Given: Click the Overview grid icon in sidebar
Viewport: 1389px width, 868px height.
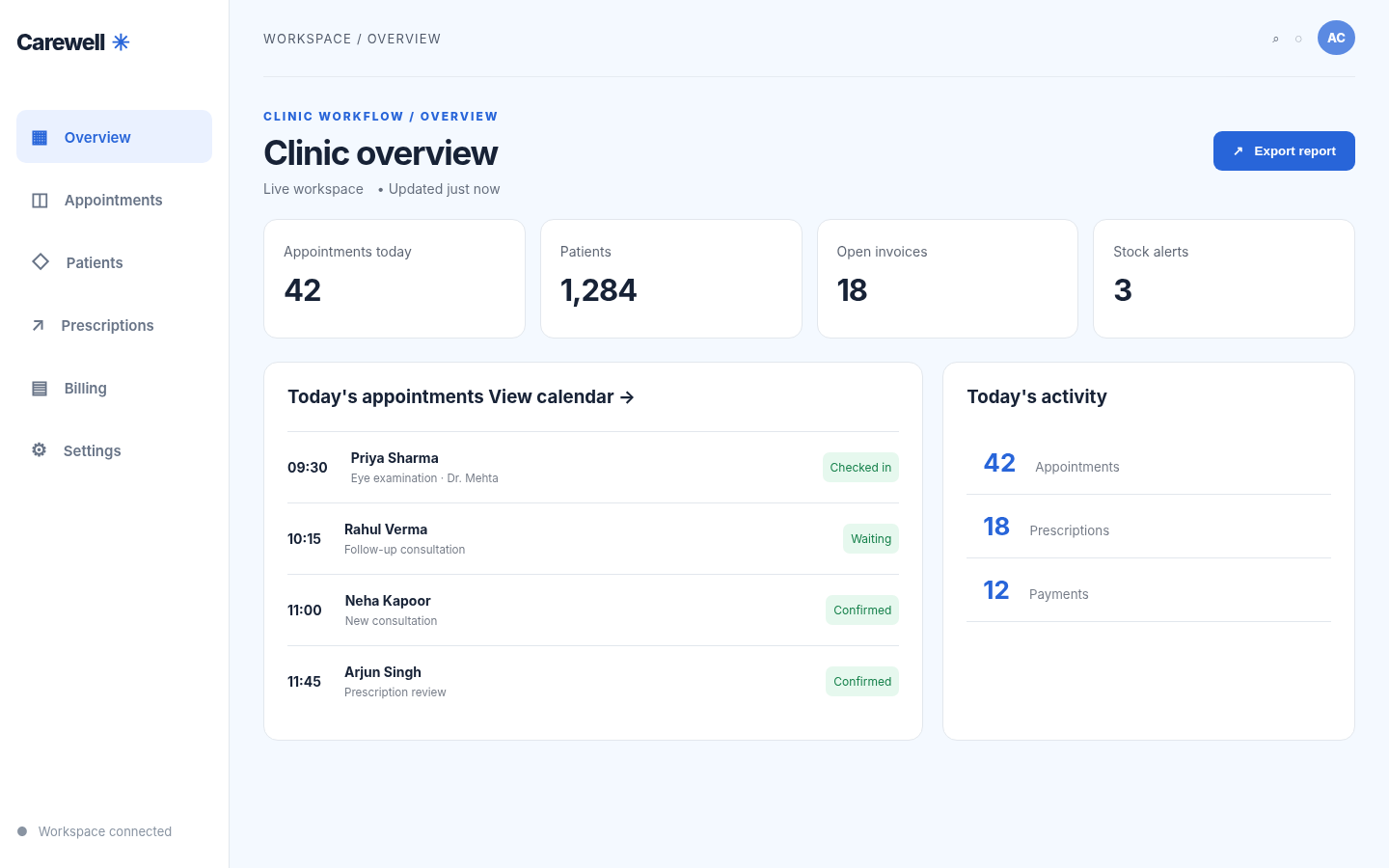Looking at the screenshot, I should coord(40,137).
